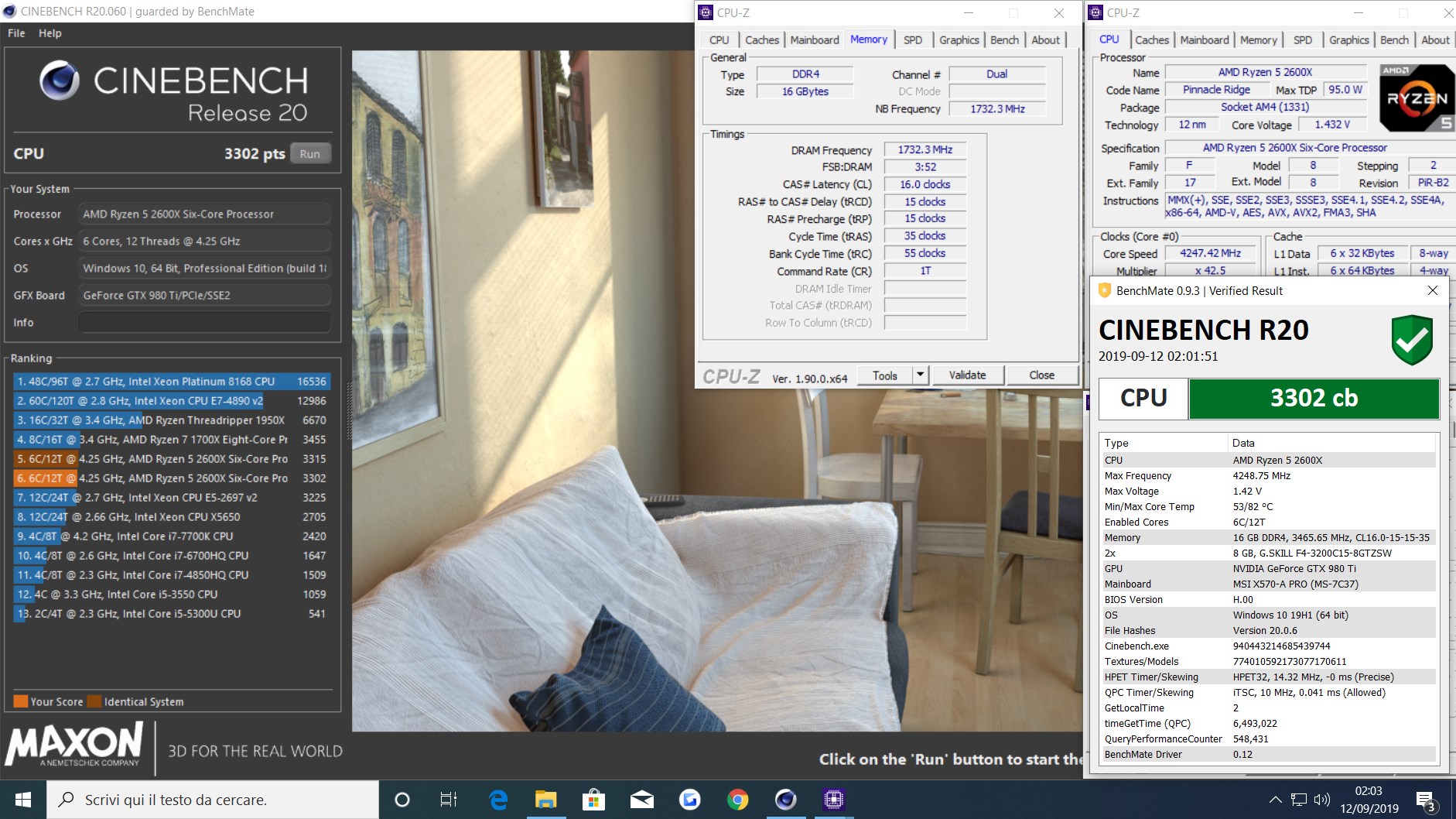The height and width of the screenshot is (819, 1456).
Task: Select the Core i5-5300U ranking row
Action: click(172, 614)
